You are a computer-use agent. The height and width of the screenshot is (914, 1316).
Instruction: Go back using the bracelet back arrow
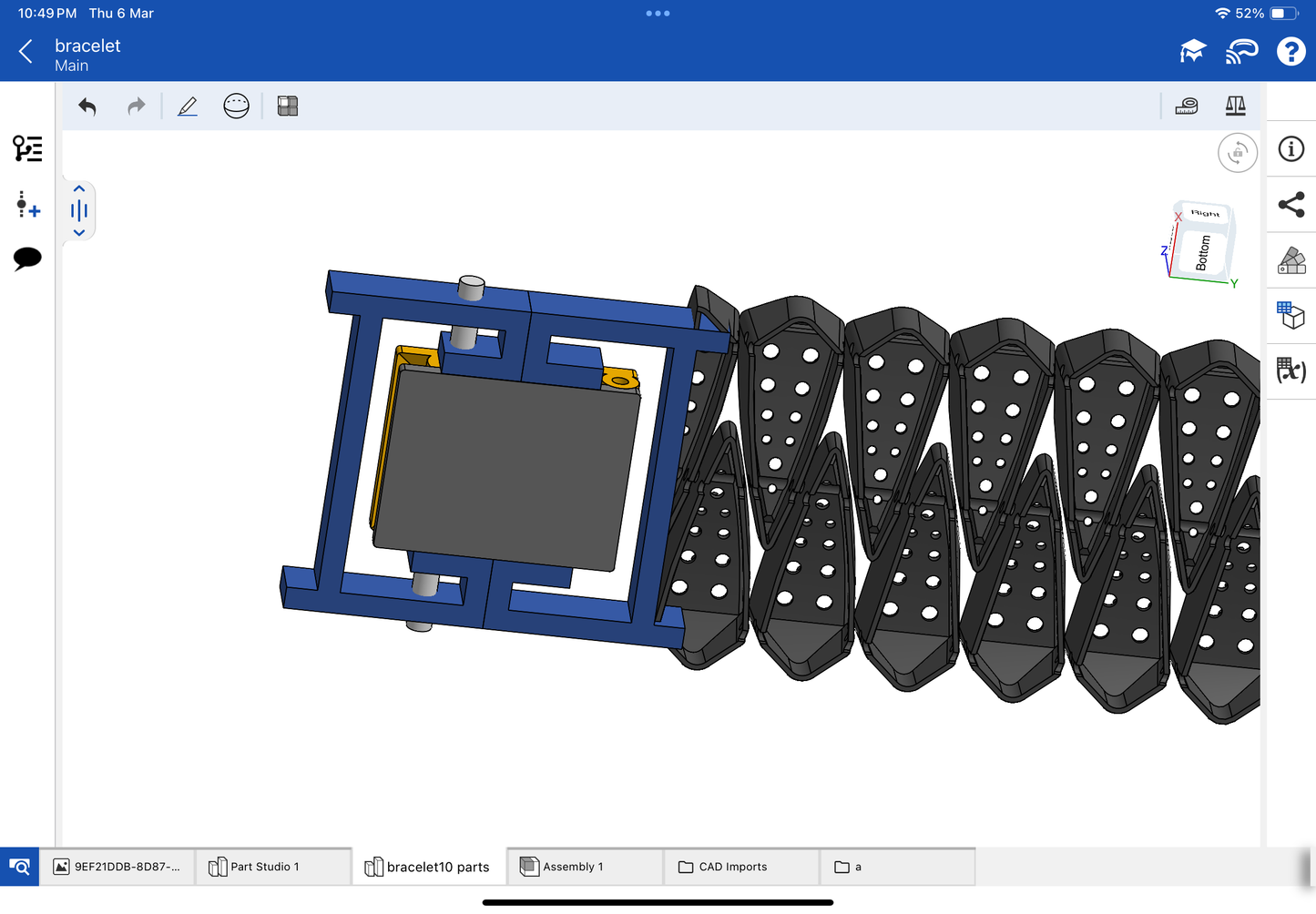tap(26, 52)
